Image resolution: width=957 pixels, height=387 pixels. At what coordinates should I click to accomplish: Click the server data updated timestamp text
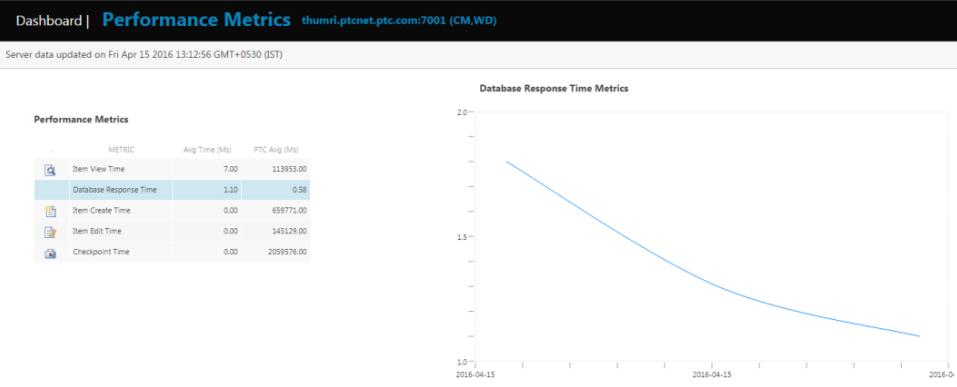click(143, 55)
